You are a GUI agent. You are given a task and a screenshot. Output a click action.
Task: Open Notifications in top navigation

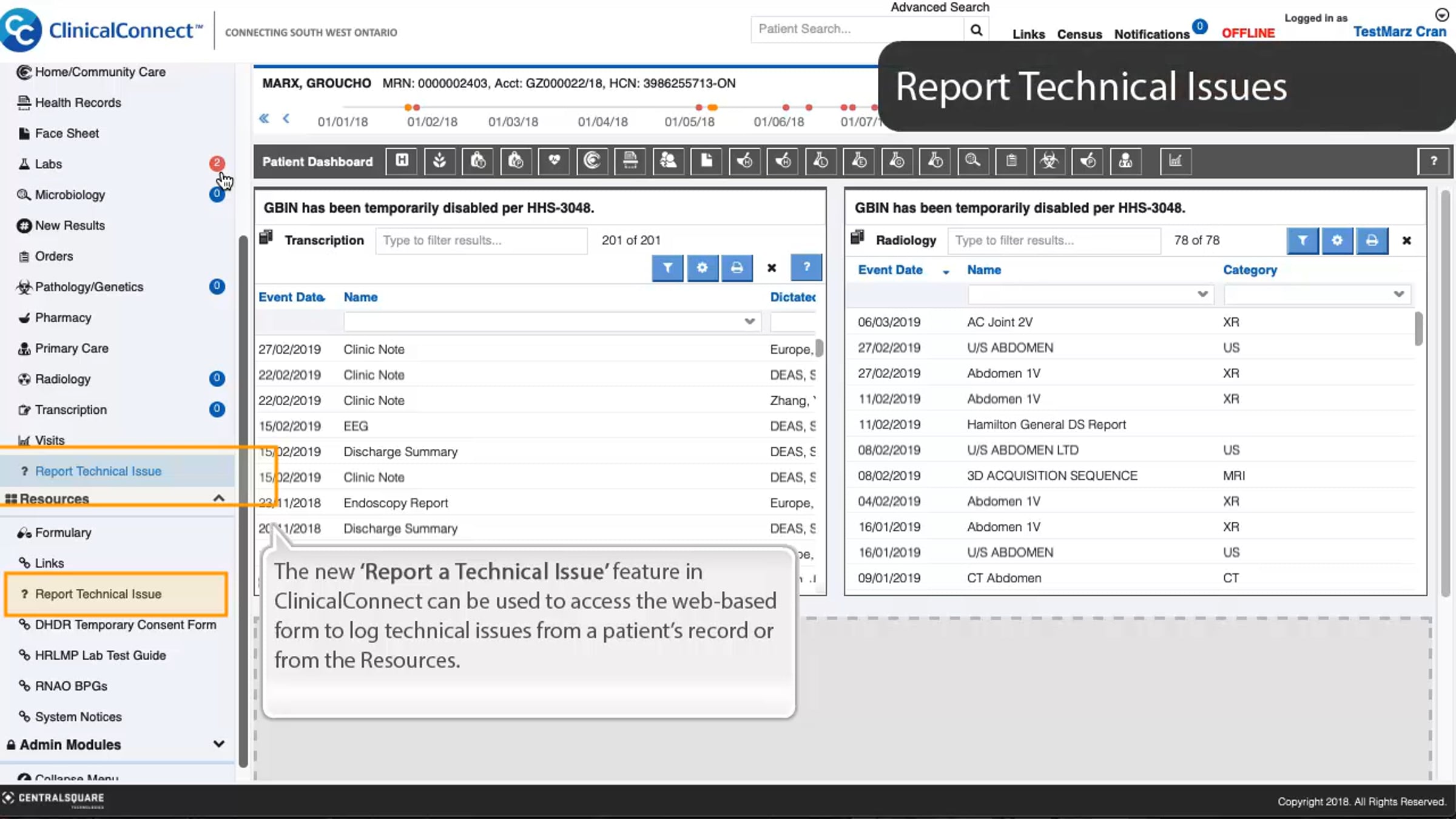(x=1151, y=34)
